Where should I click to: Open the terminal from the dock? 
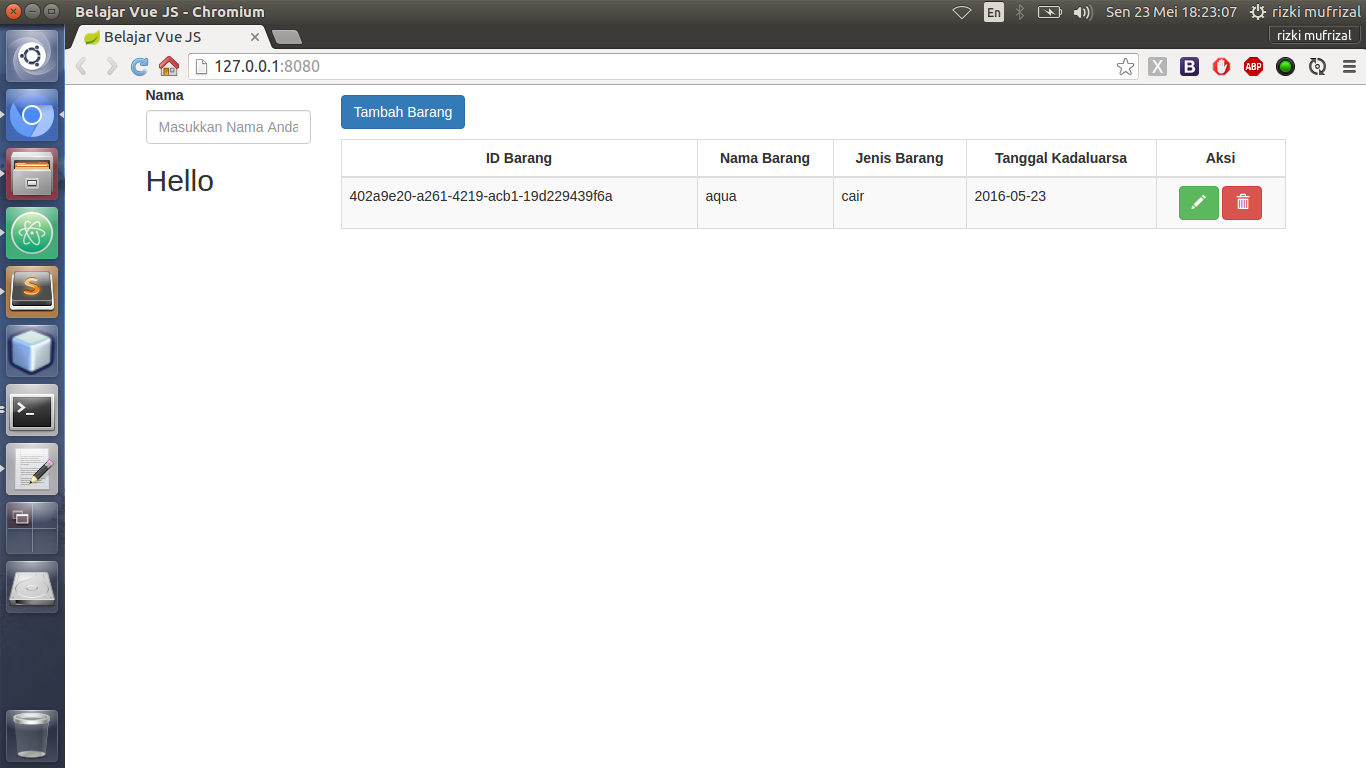(32, 410)
